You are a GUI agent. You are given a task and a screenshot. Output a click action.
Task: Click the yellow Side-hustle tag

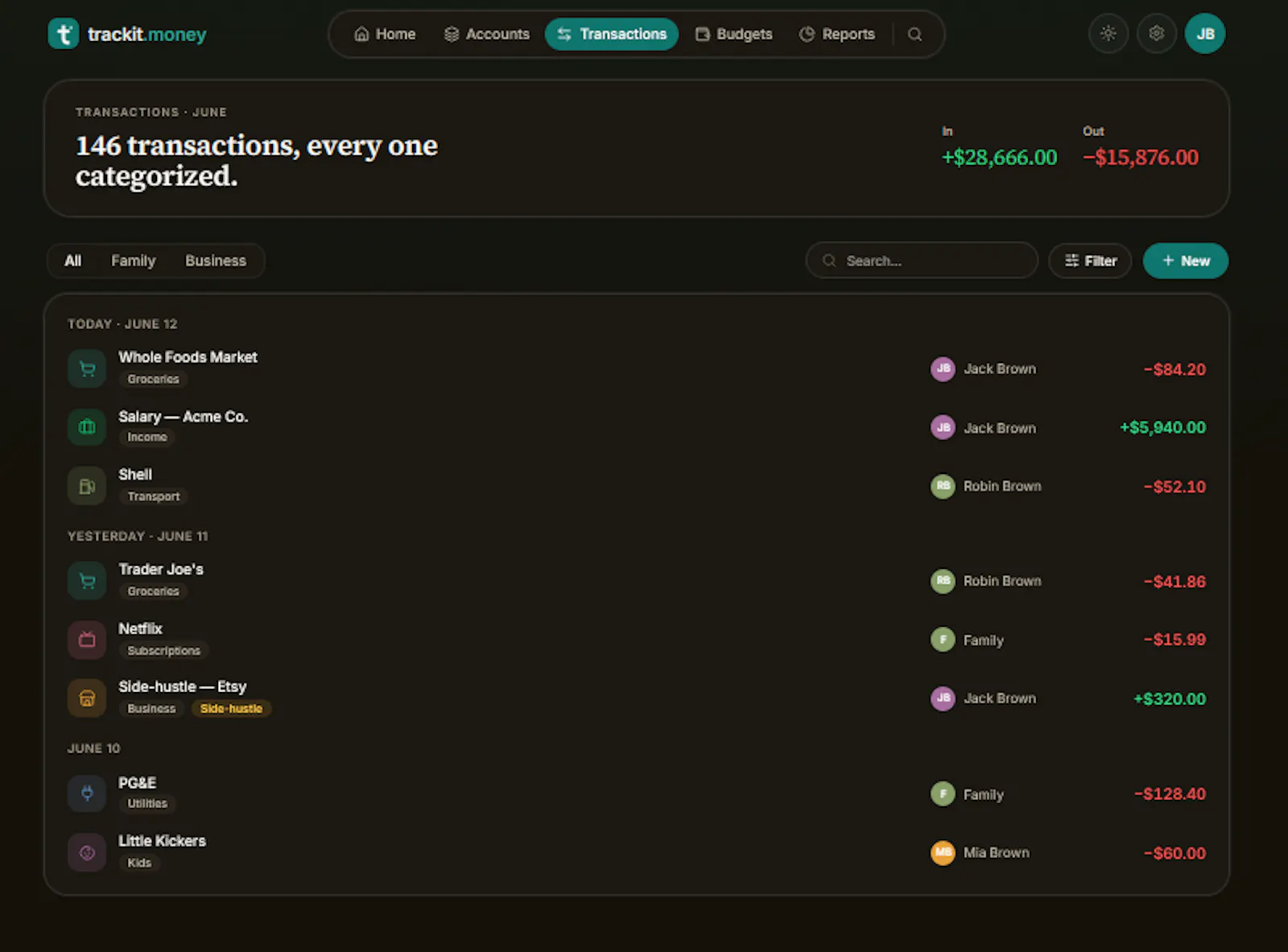pyautogui.click(x=231, y=708)
